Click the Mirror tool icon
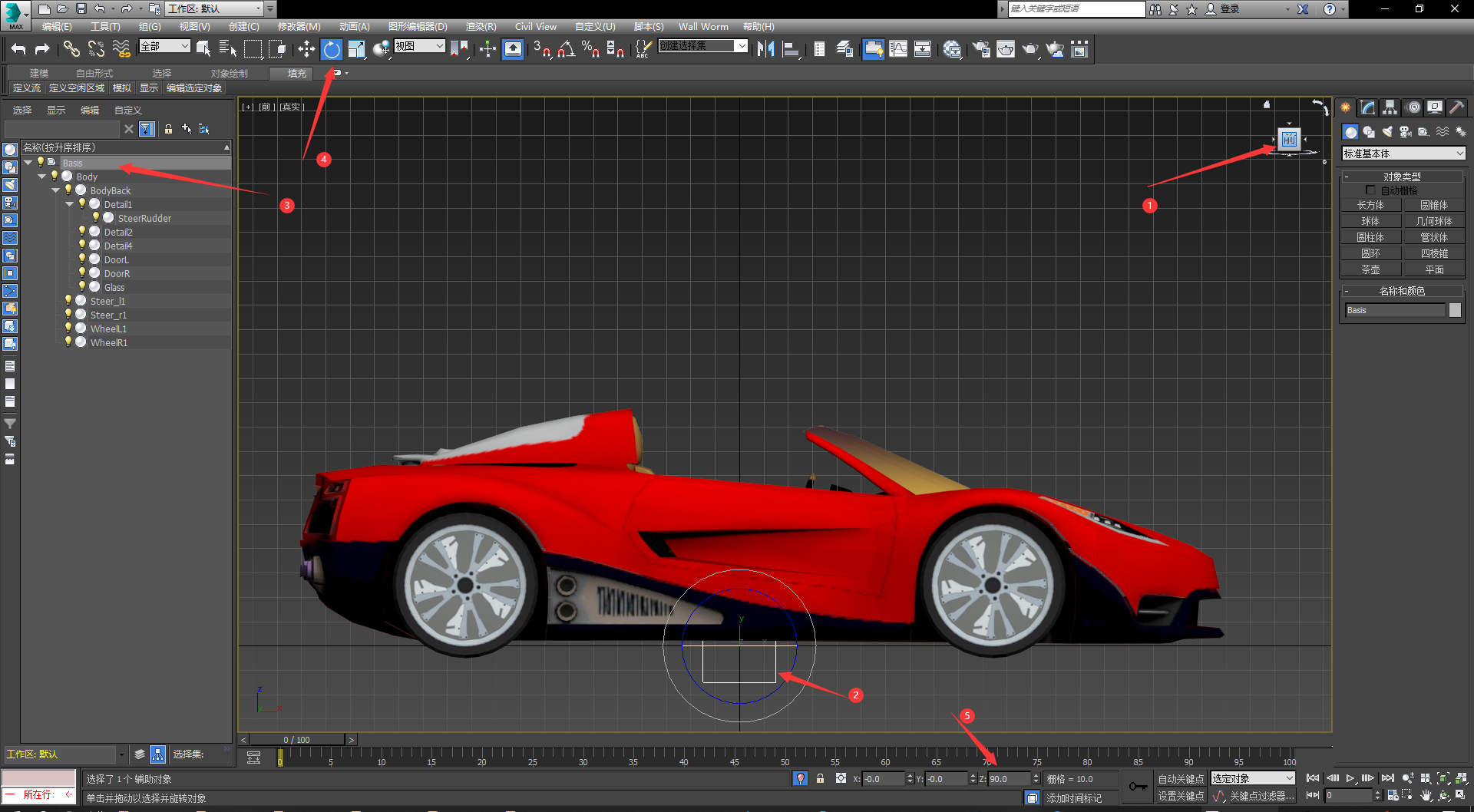The width and height of the screenshot is (1474, 812). pyautogui.click(x=765, y=50)
